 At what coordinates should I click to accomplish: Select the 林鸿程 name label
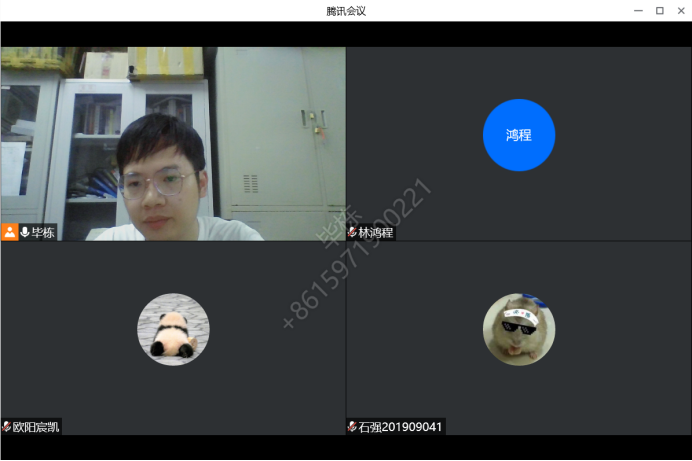click(x=376, y=232)
